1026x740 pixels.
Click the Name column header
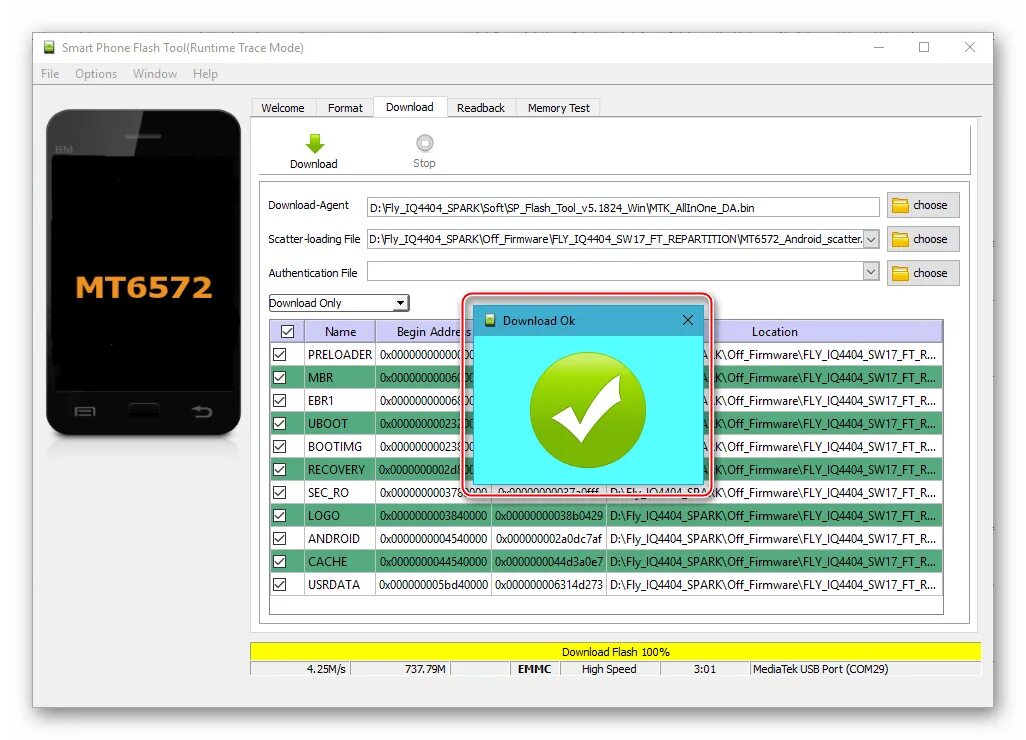340,332
